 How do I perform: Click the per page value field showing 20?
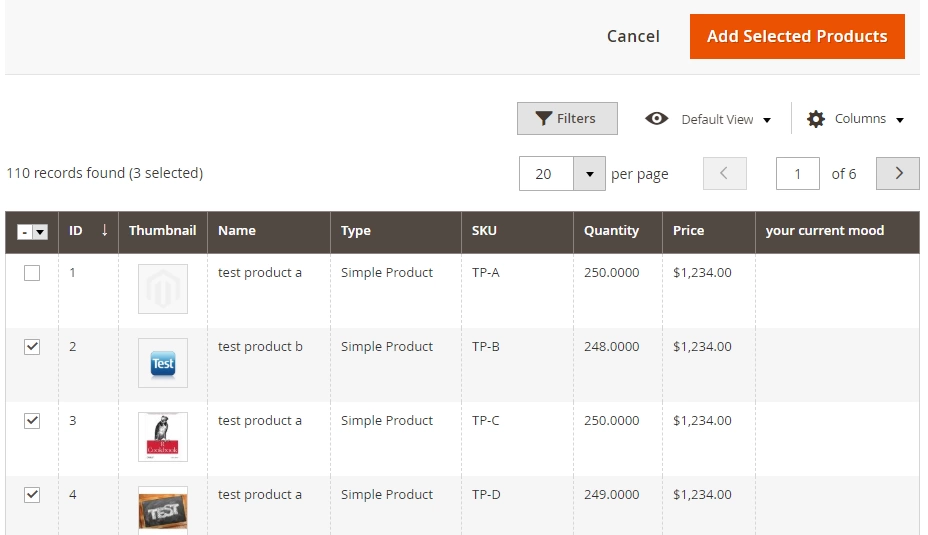546,173
